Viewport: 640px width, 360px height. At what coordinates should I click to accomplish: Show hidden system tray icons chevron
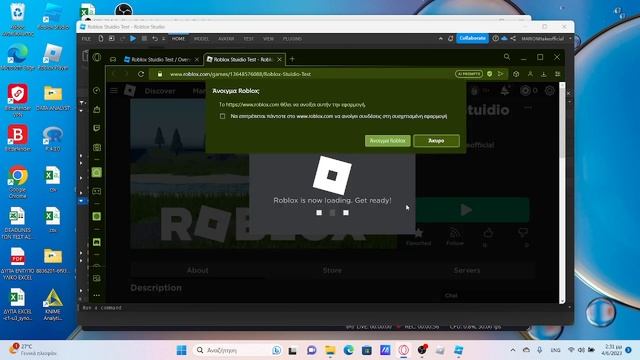pos(513,350)
